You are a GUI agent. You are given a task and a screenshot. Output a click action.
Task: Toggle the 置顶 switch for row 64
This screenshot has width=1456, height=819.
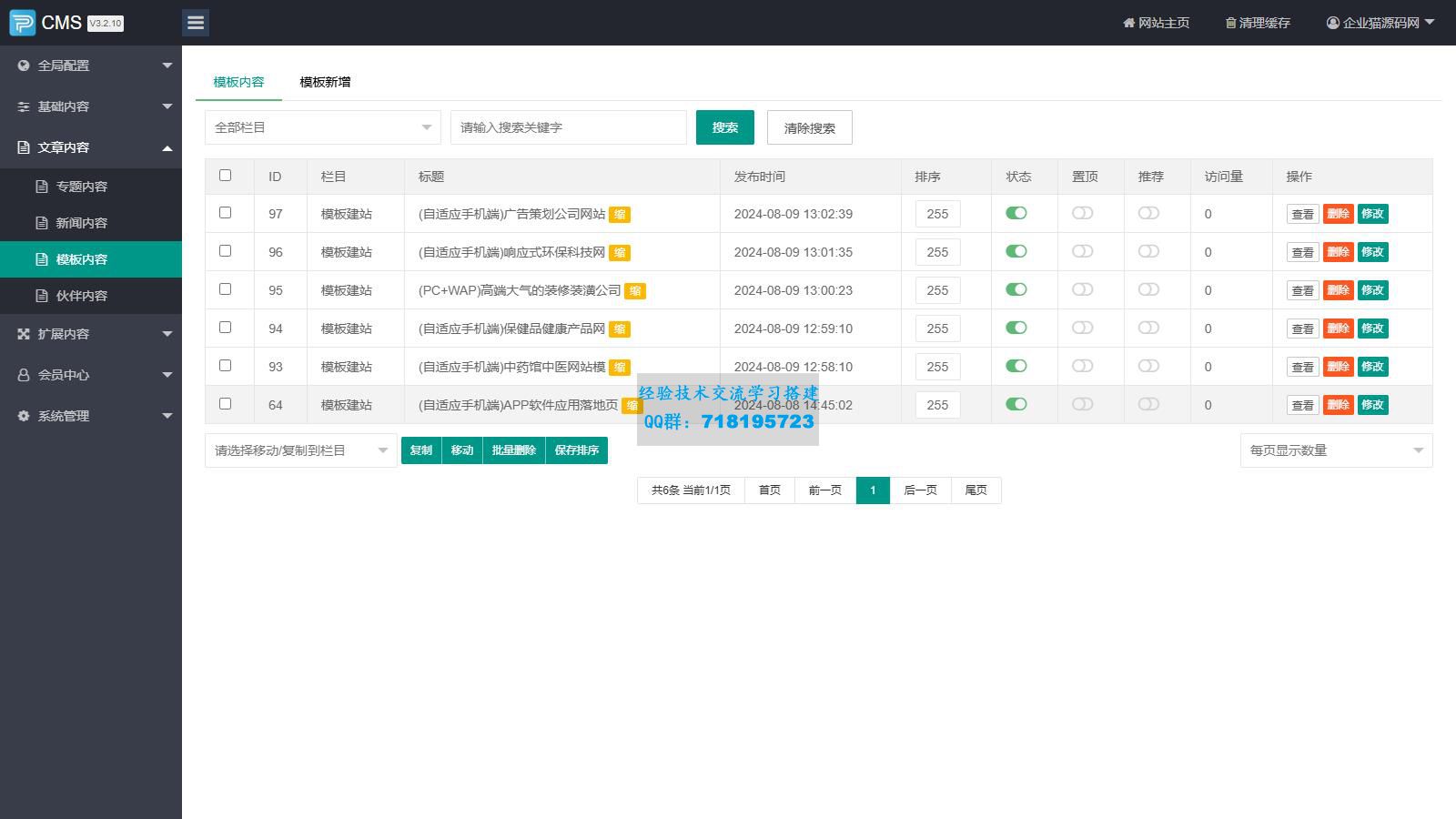coord(1082,404)
